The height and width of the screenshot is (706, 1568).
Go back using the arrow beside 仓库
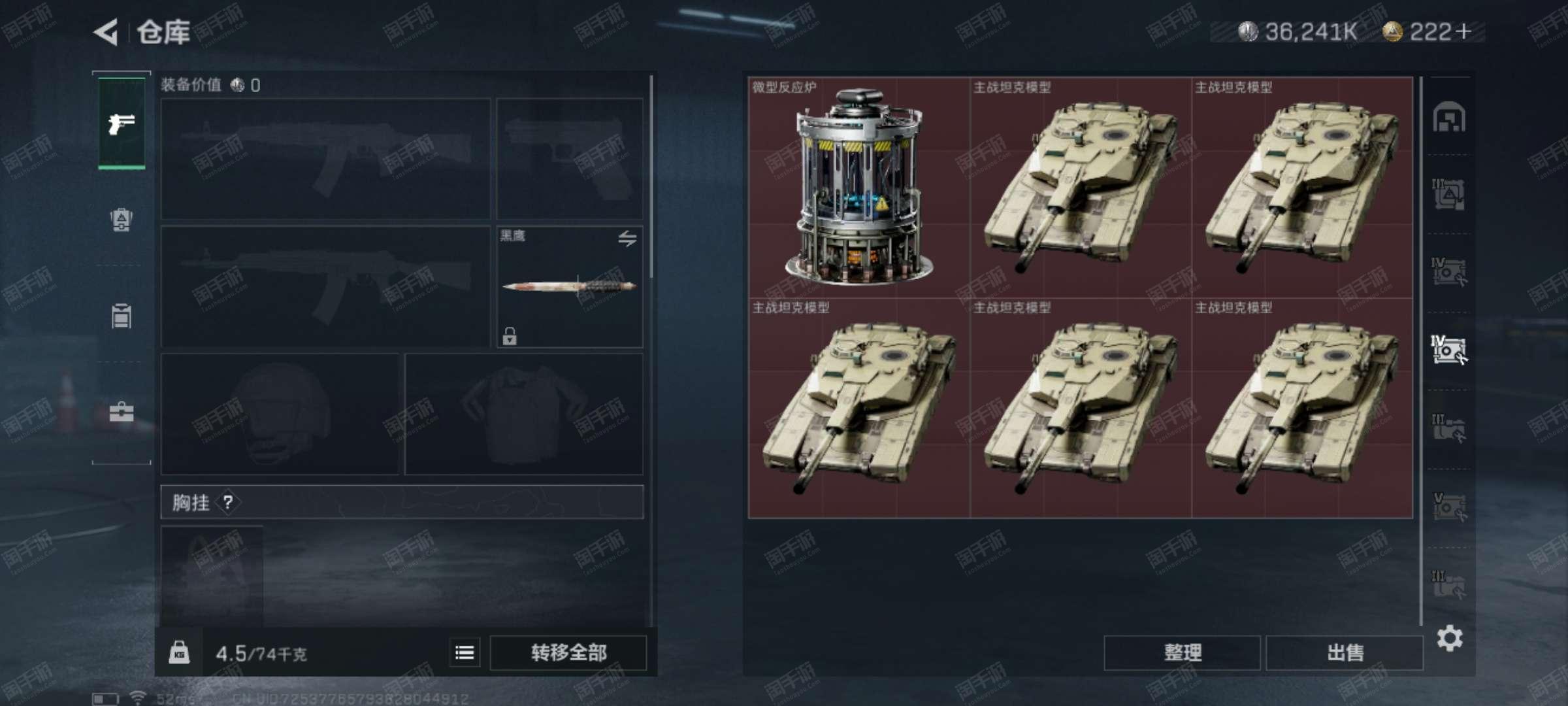pyautogui.click(x=105, y=32)
